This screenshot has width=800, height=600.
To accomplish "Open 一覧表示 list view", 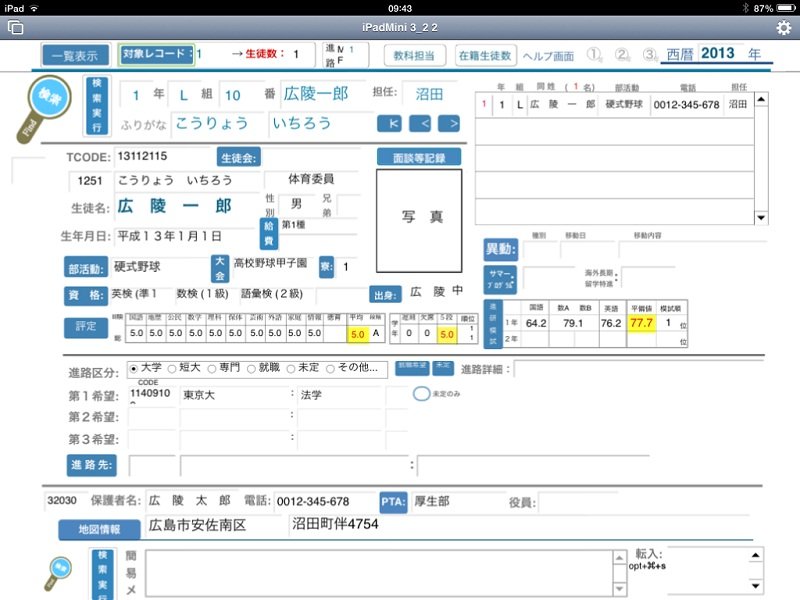I will (75, 55).
